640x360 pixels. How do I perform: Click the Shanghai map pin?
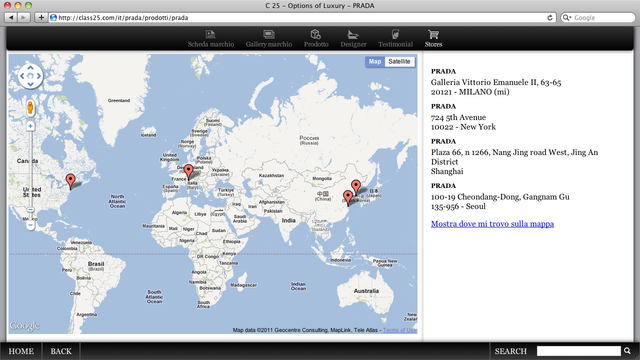click(x=348, y=198)
